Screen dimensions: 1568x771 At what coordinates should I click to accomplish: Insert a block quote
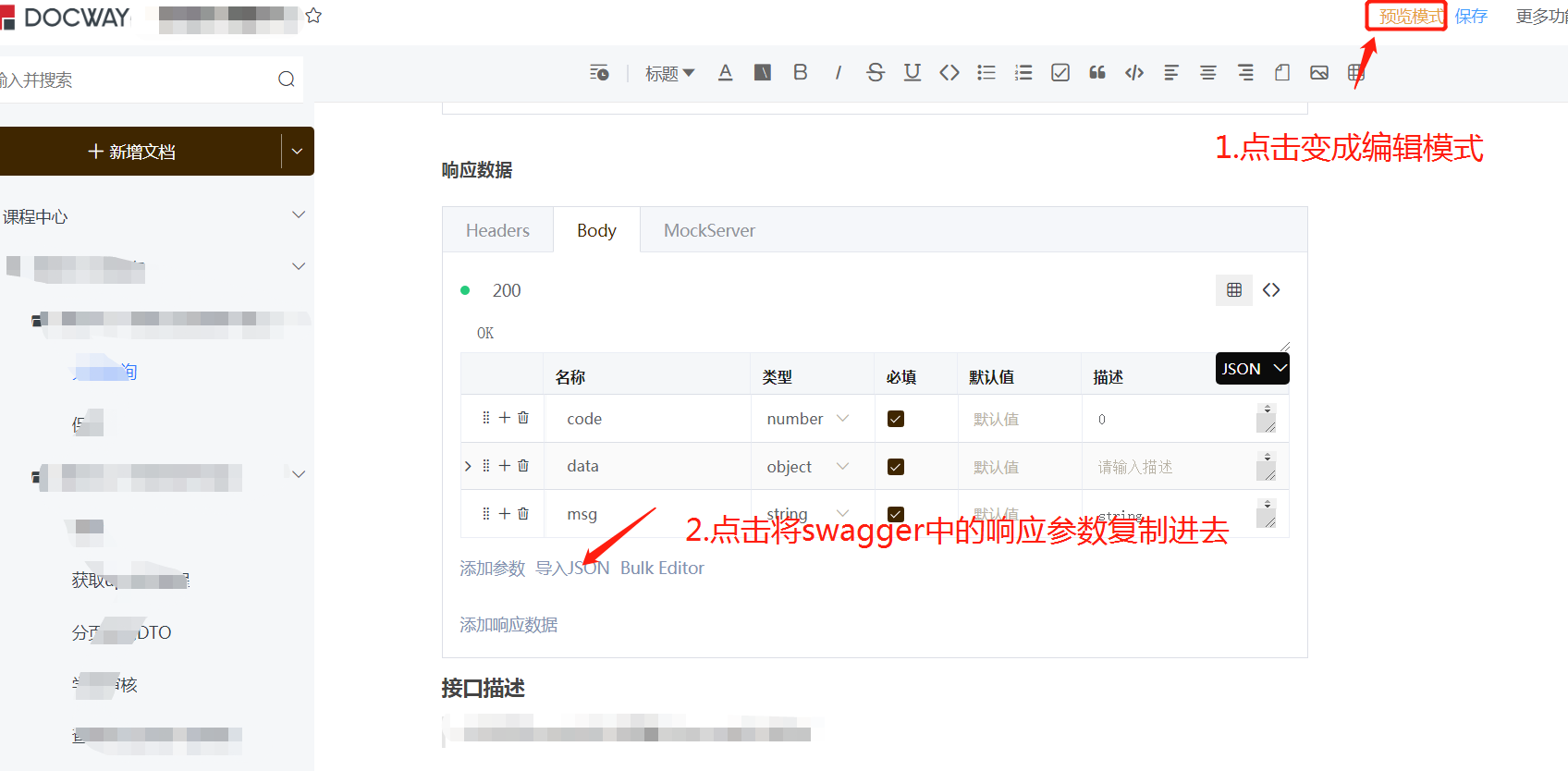tap(1097, 72)
